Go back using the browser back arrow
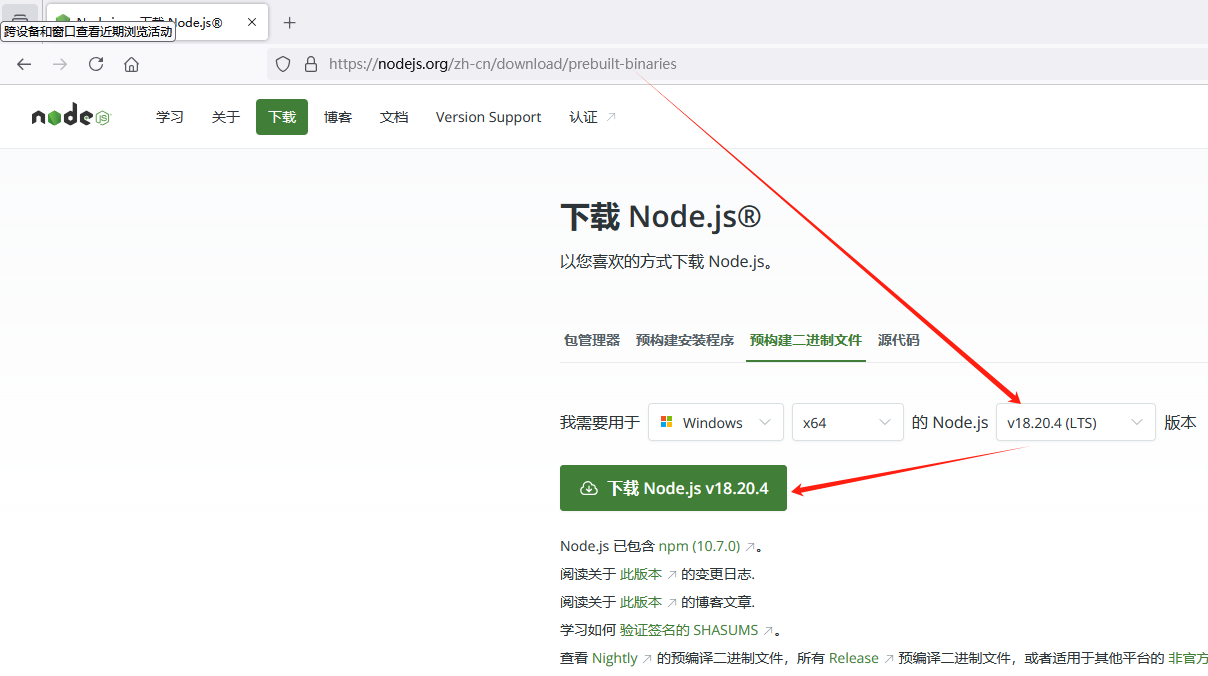Image resolution: width=1208 pixels, height=676 pixels. [23, 63]
